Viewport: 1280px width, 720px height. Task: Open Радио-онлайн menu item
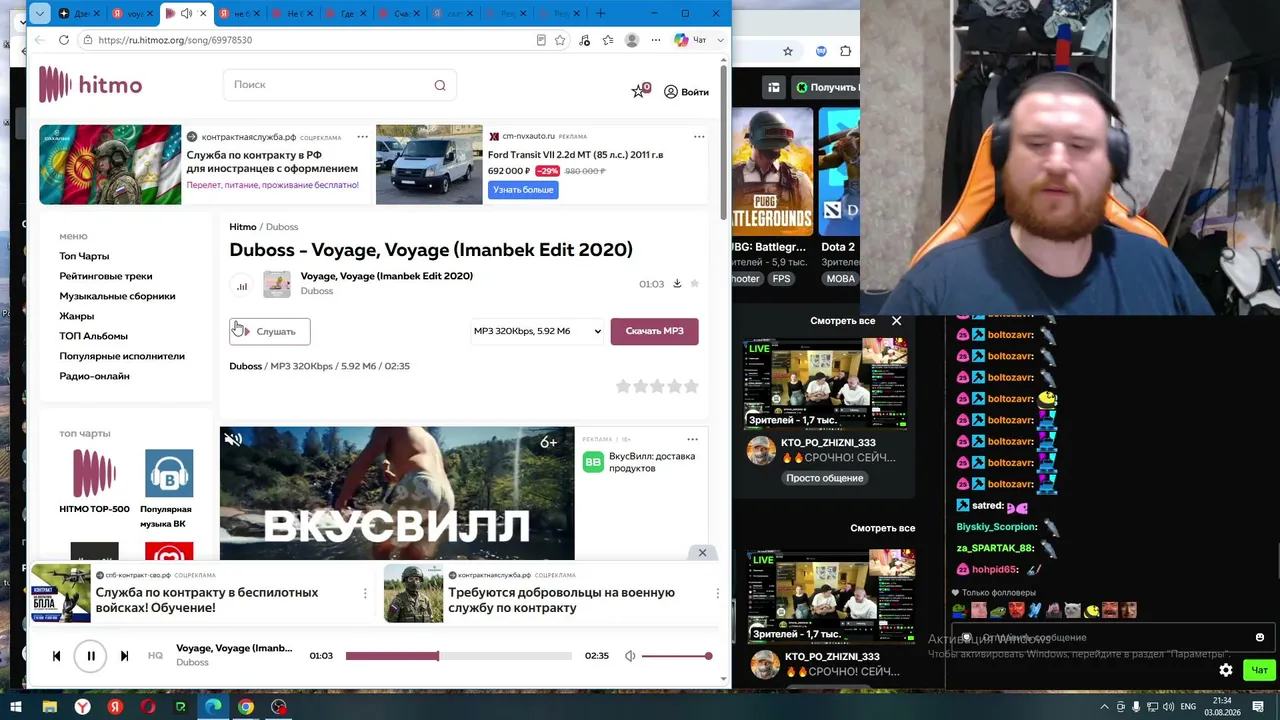click(94, 376)
